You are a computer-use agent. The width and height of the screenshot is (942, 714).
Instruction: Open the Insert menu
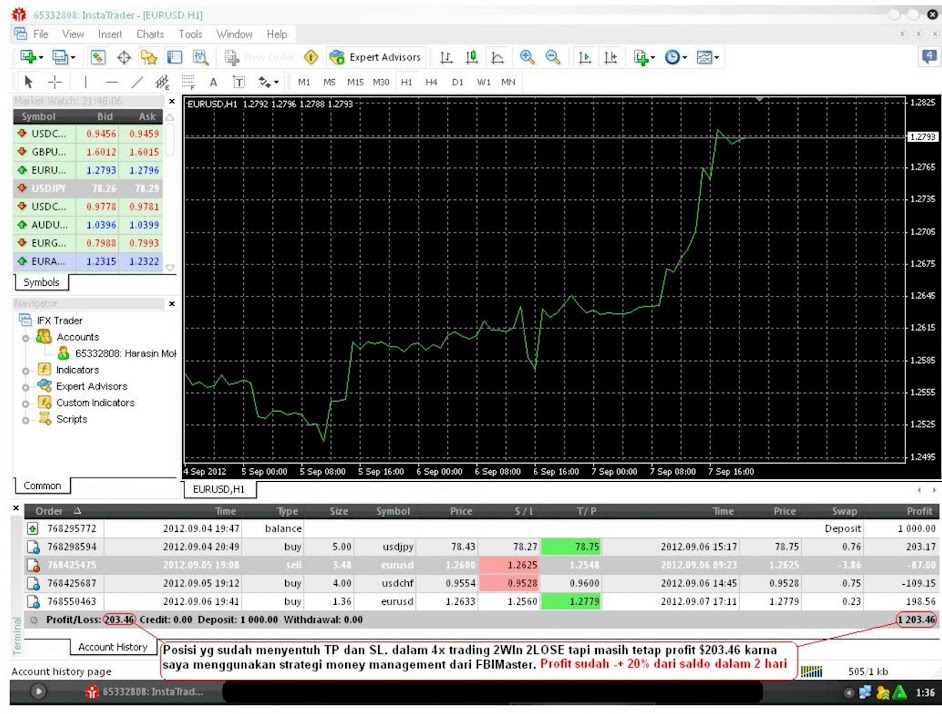pyautogui.click(x=110, y=34)
